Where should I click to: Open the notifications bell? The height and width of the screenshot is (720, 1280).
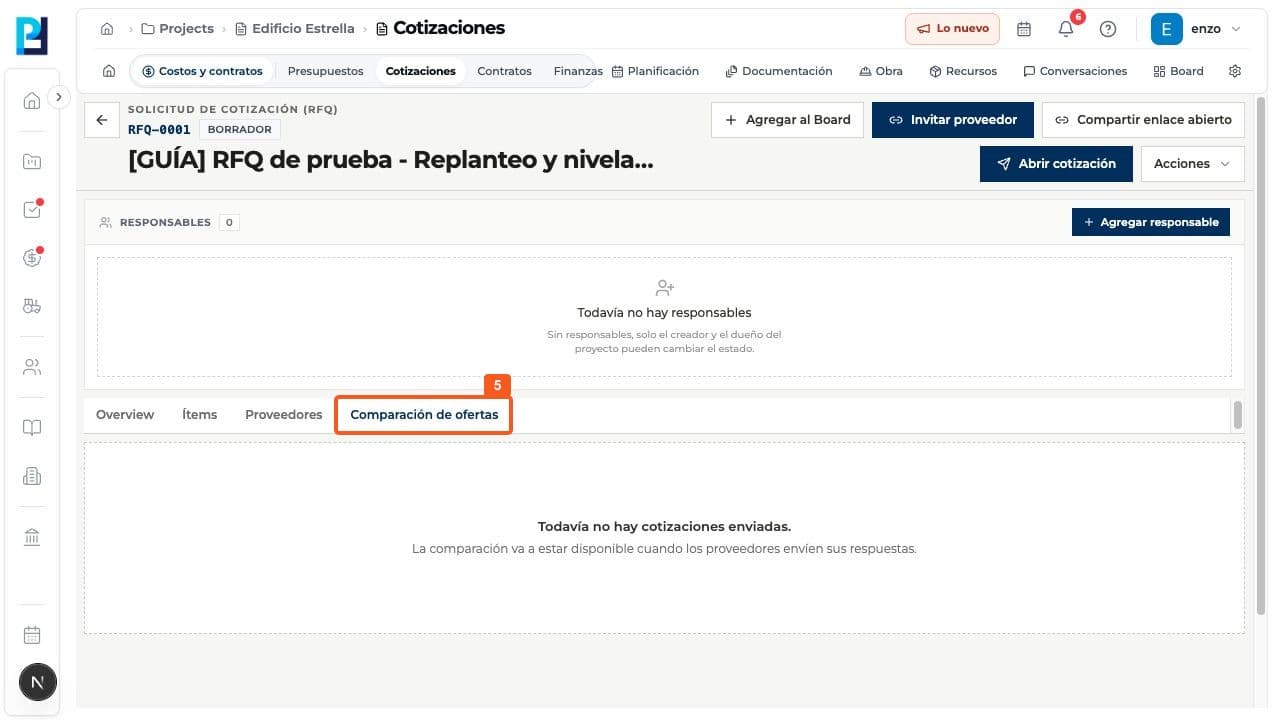pyautogui.click(x=1066, y=29)
